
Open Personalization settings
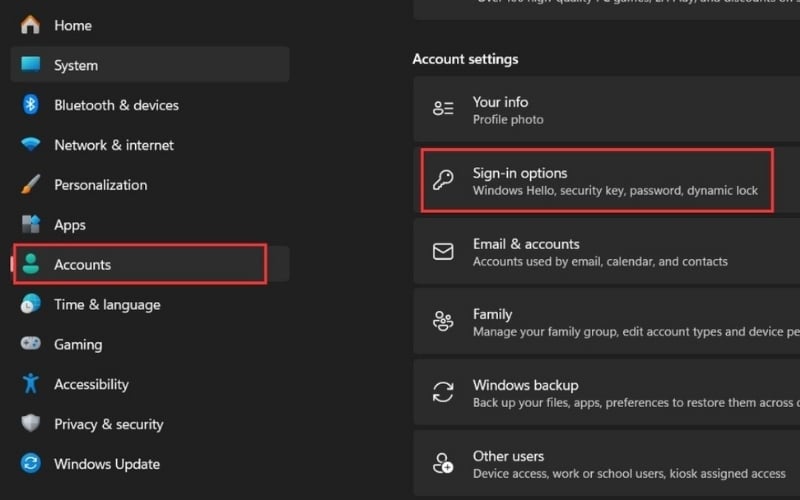point(150,184)
